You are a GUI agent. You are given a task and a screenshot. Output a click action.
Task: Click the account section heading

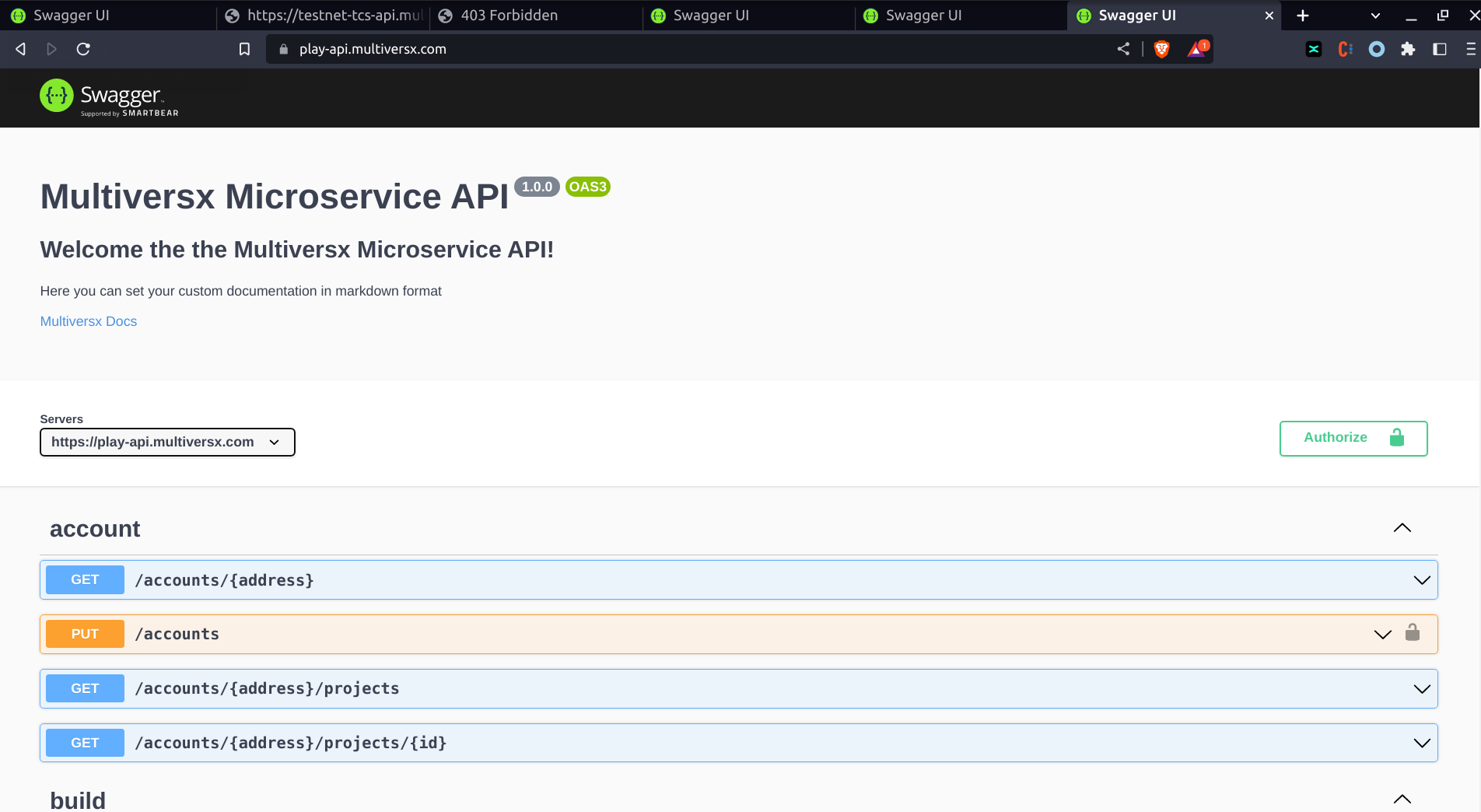click(x=95, y=529)
